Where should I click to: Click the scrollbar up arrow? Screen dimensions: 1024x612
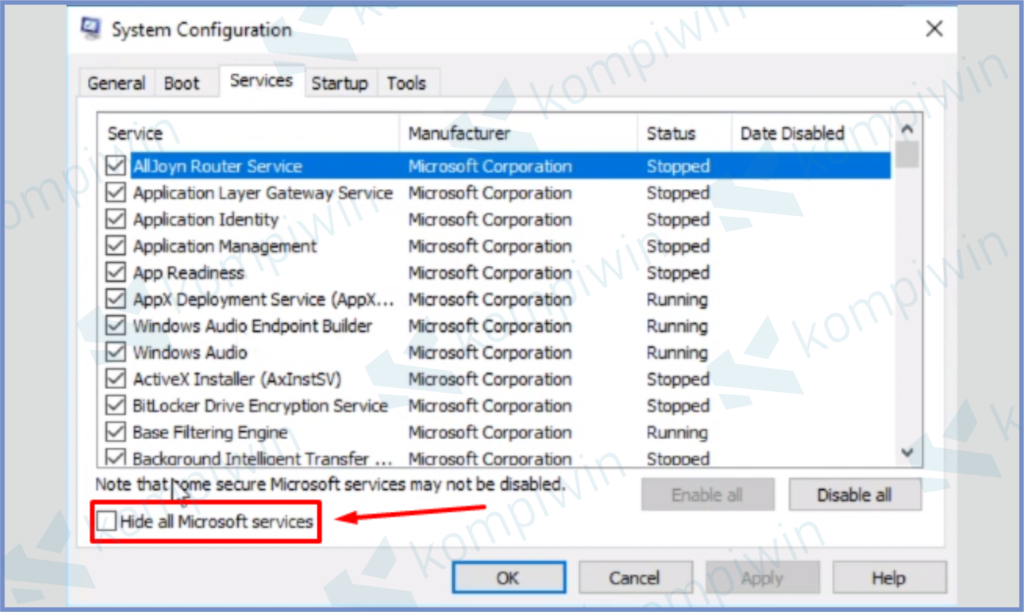click(908, 128)
